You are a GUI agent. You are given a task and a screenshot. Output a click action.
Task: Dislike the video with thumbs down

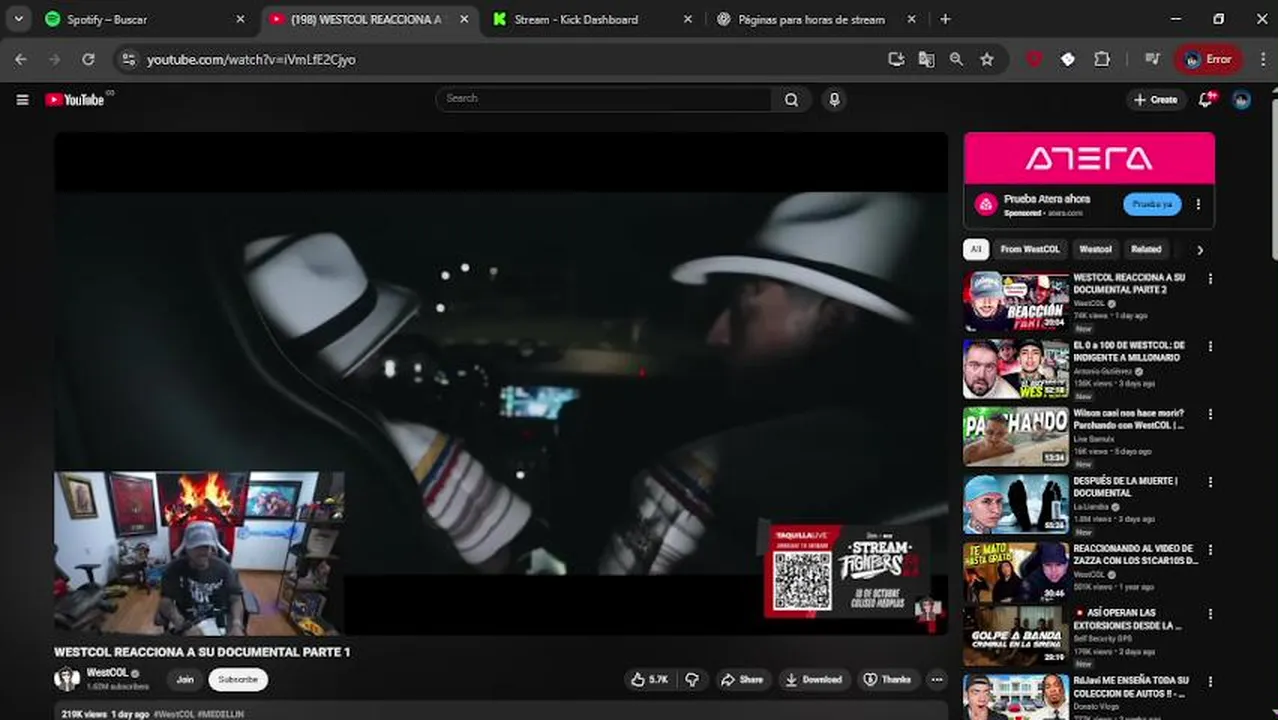(692, 679)
